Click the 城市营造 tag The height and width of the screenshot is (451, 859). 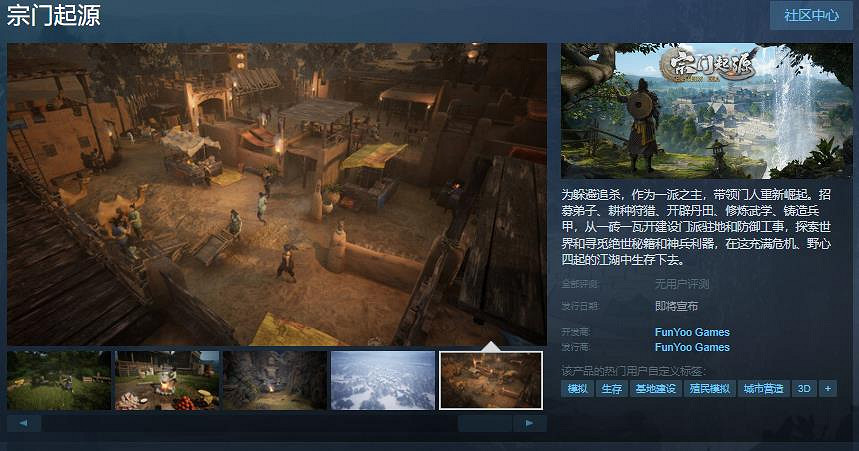tap(764, 389)
